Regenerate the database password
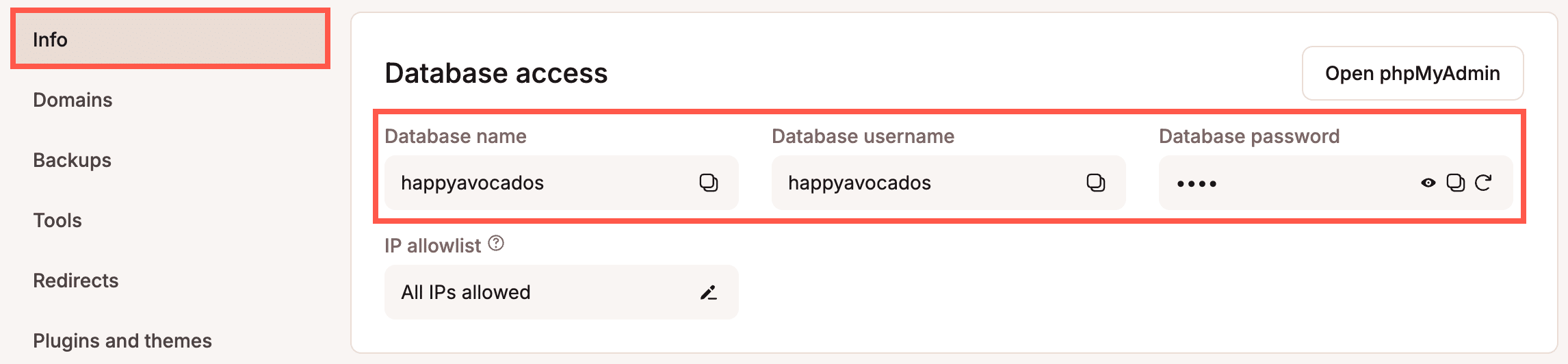The height and width of the screenshot is (364, 1568). (1483, 183)
